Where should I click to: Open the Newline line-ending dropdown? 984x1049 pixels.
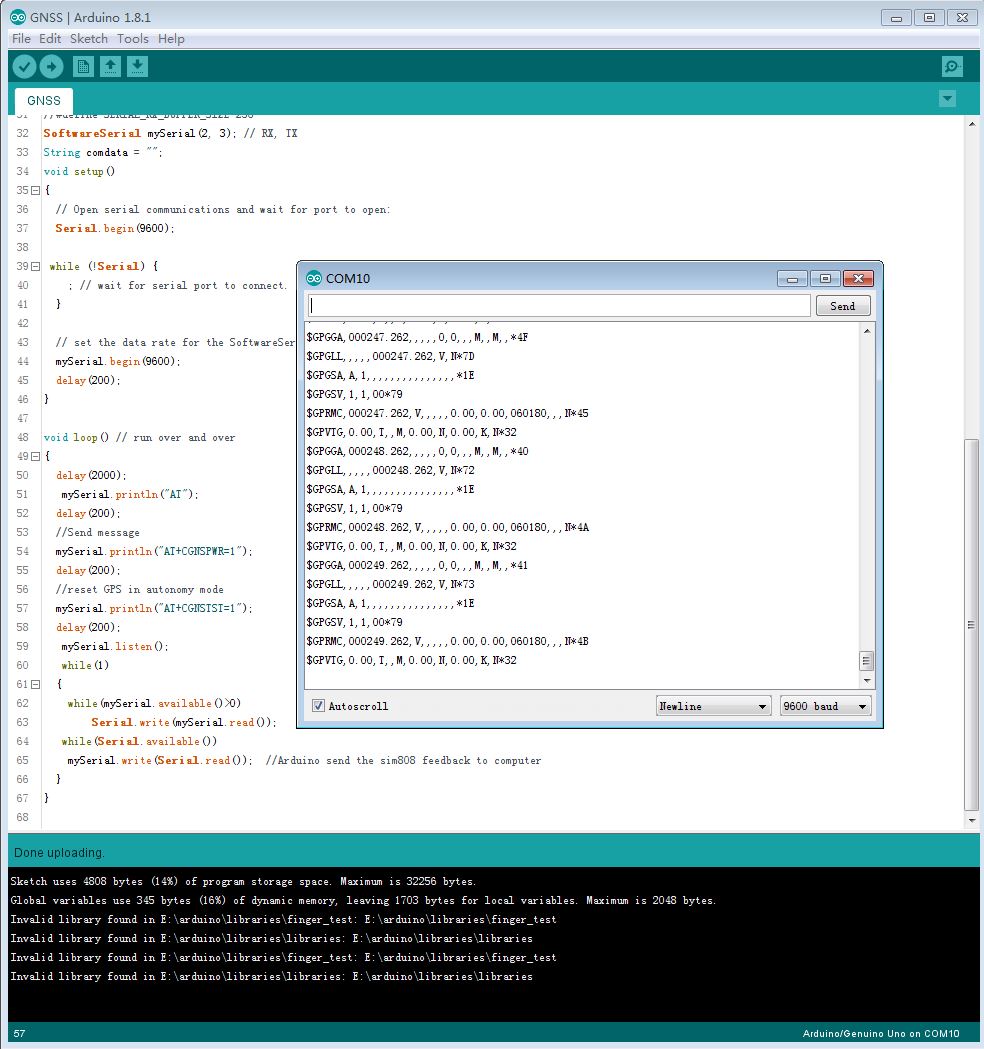click(x=713, y=706)
